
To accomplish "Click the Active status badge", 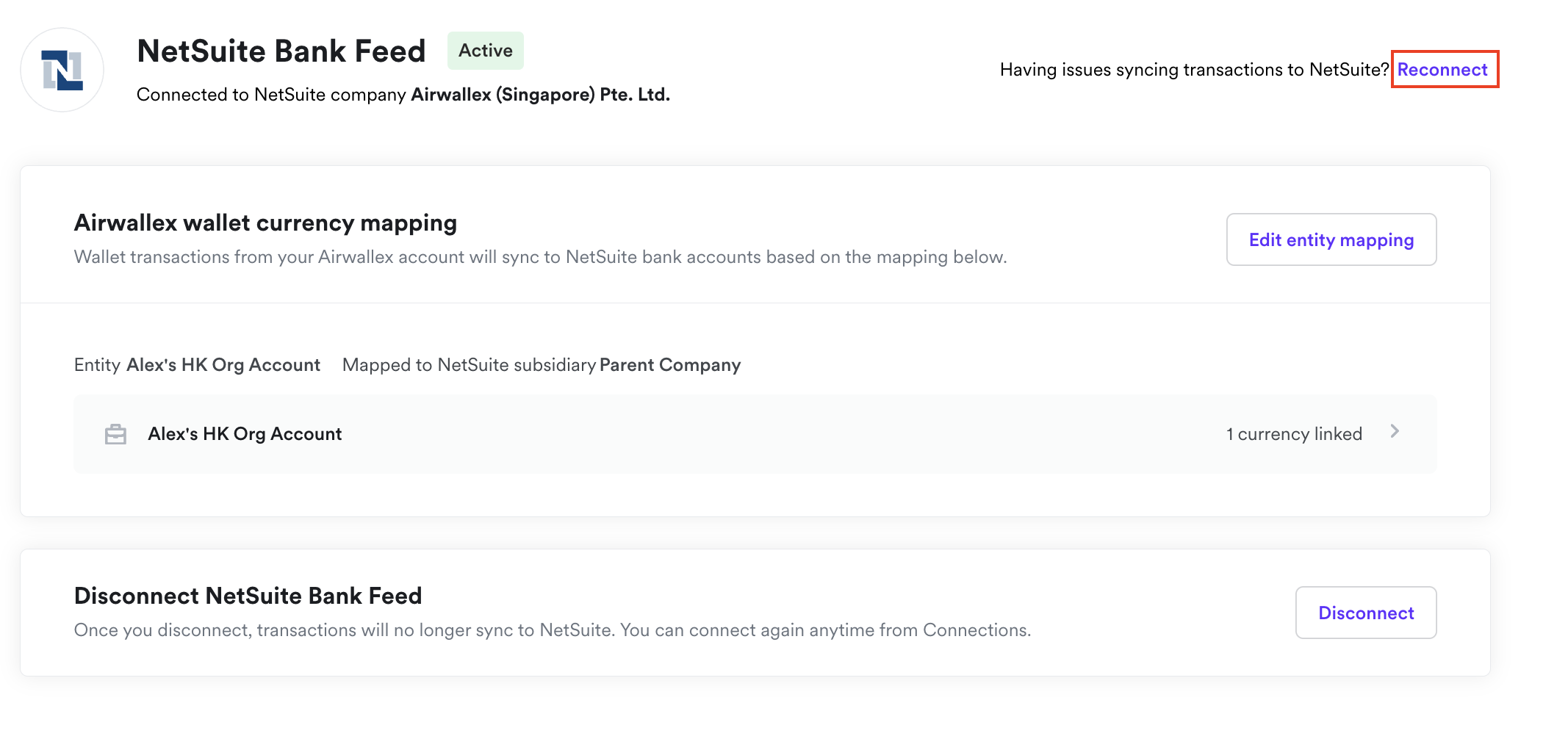I will (486, 51).
